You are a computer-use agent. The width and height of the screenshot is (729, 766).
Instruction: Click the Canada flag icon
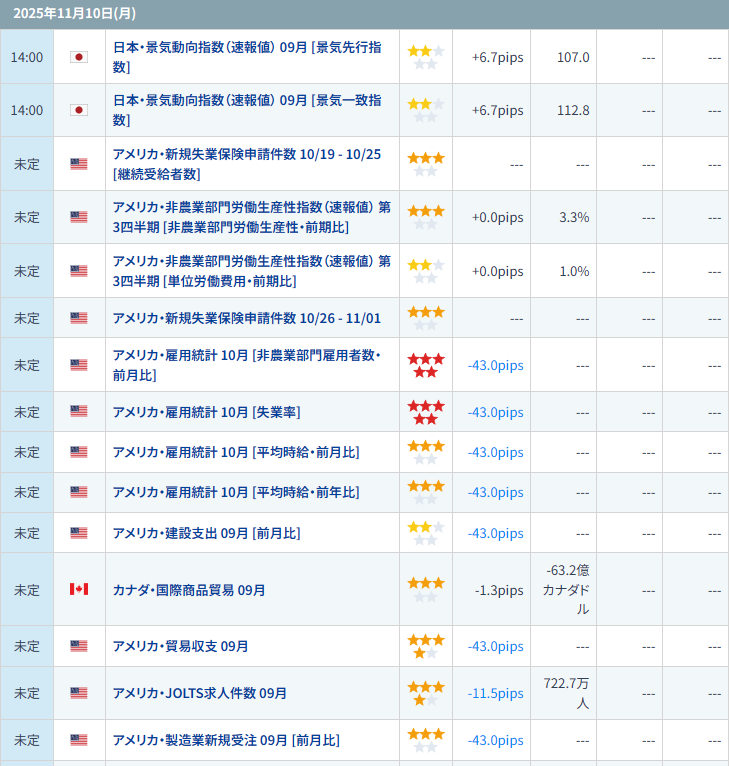pos(79,589)
